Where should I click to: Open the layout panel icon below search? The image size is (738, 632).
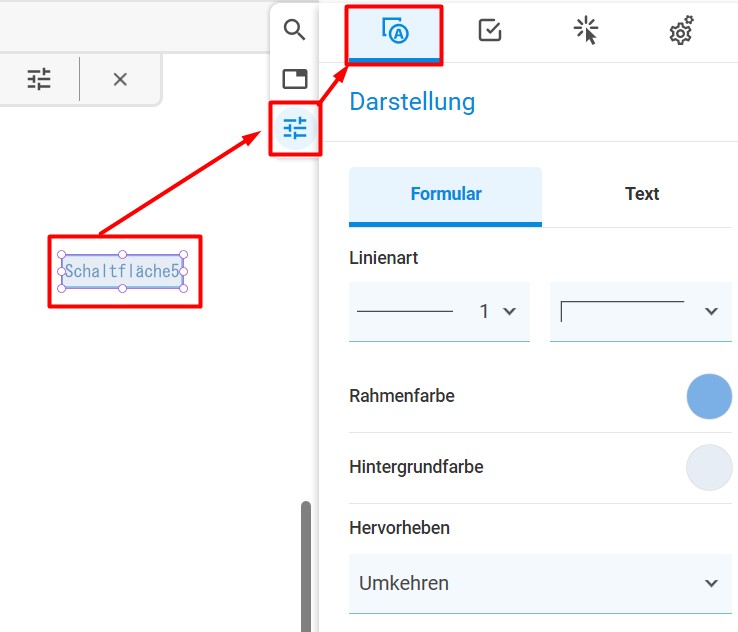[x=295, y=79]
